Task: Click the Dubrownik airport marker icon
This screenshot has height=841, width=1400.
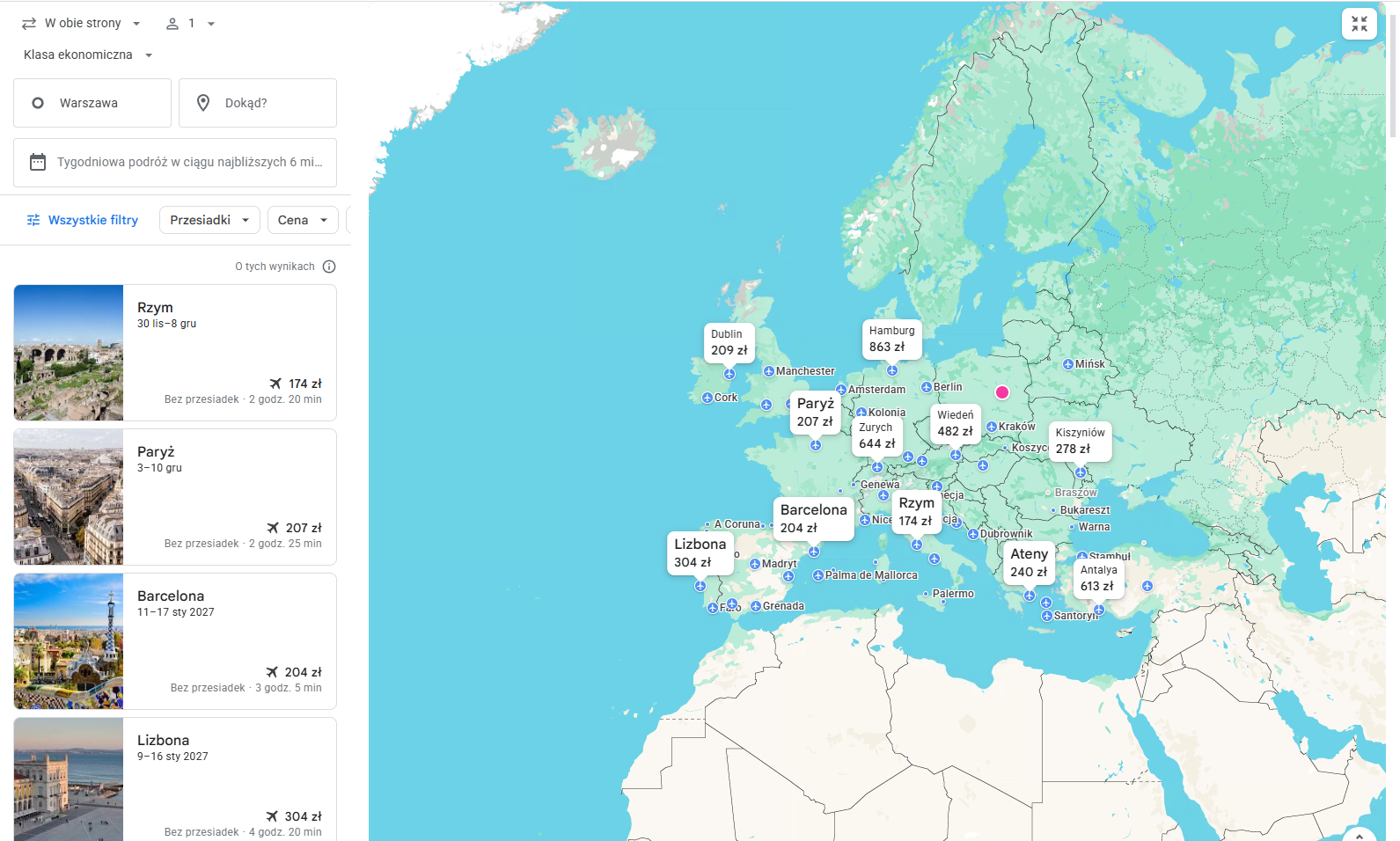Action: click(973, 534)
